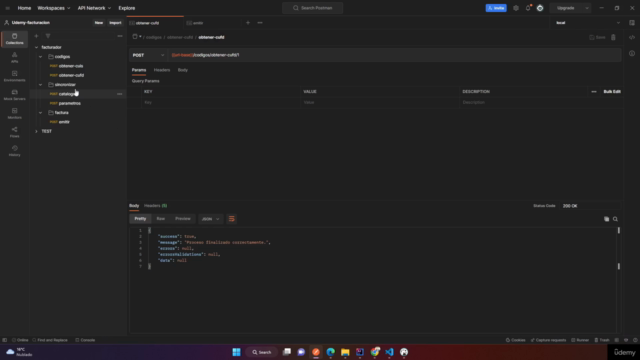Click the Search Postman field
This screenshot has height=360, width=640.
pos(313,8)
